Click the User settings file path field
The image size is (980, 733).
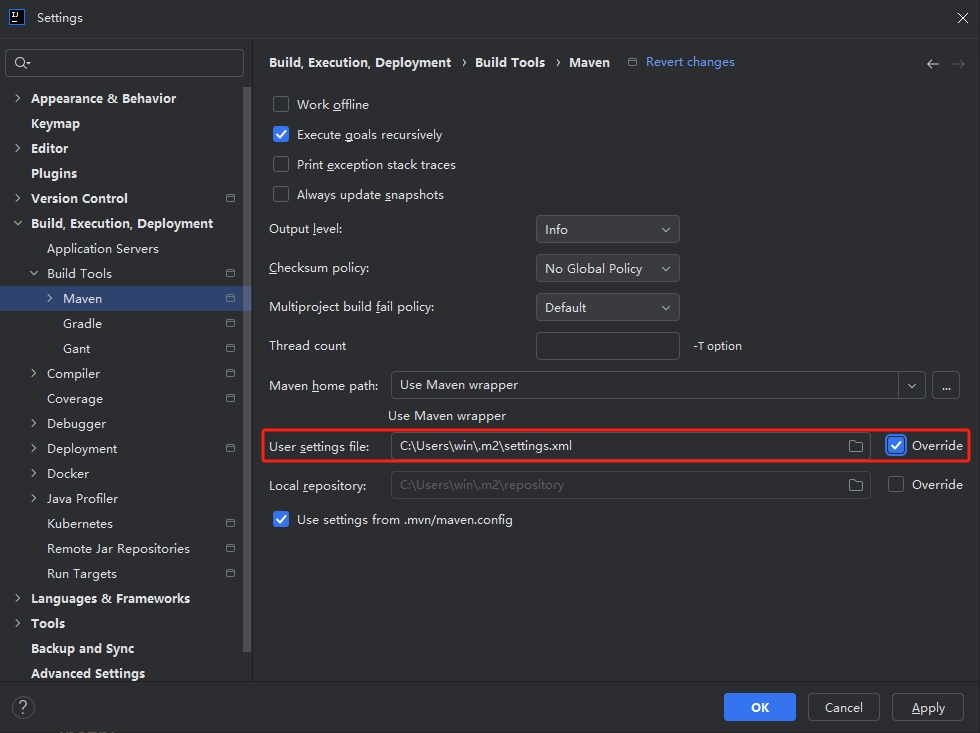631,446
